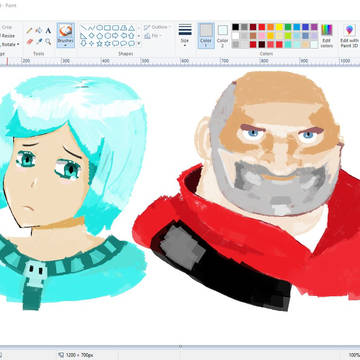Viewport: 360px width, 360px height.
Task: Click the Crop button
Action: pyautogui.click(x=7, y=27)
